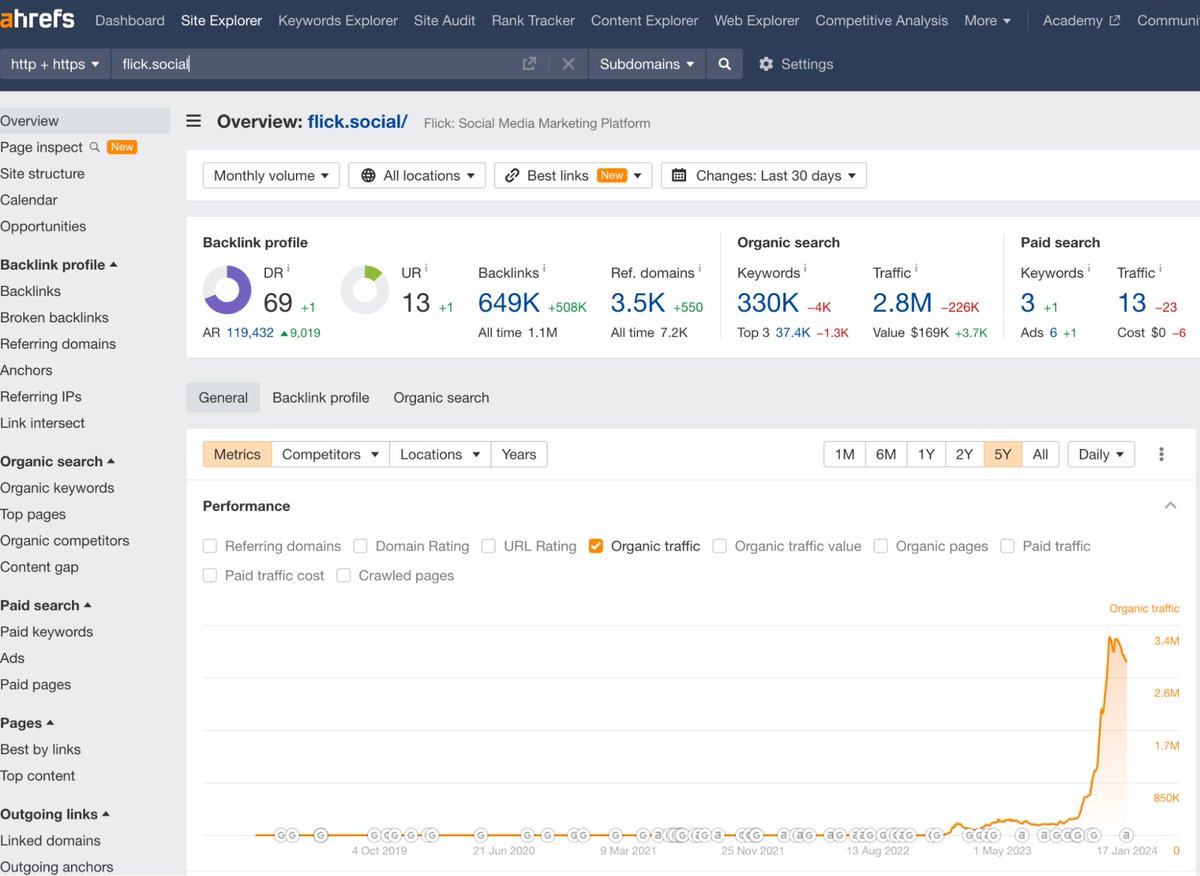Open Changes: Last 30 days dropdown
The width and height of the screenshot is (1200, 876).
[x=764, y=175]
